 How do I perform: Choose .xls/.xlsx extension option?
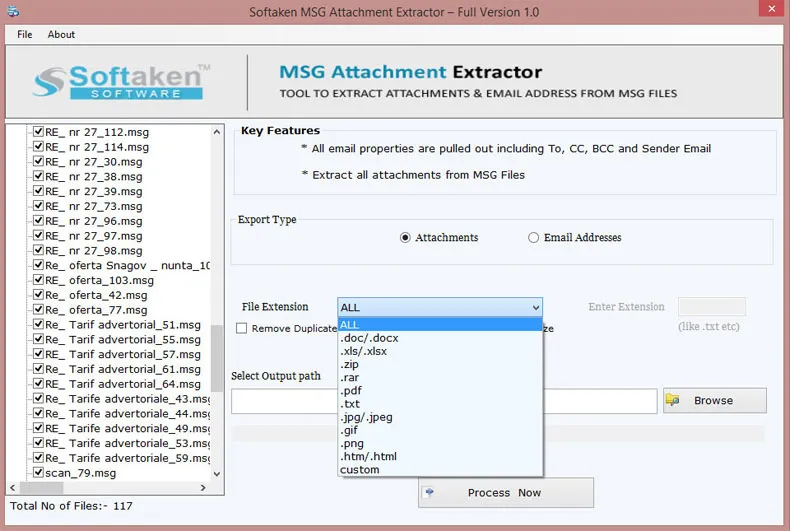[440, 351]
